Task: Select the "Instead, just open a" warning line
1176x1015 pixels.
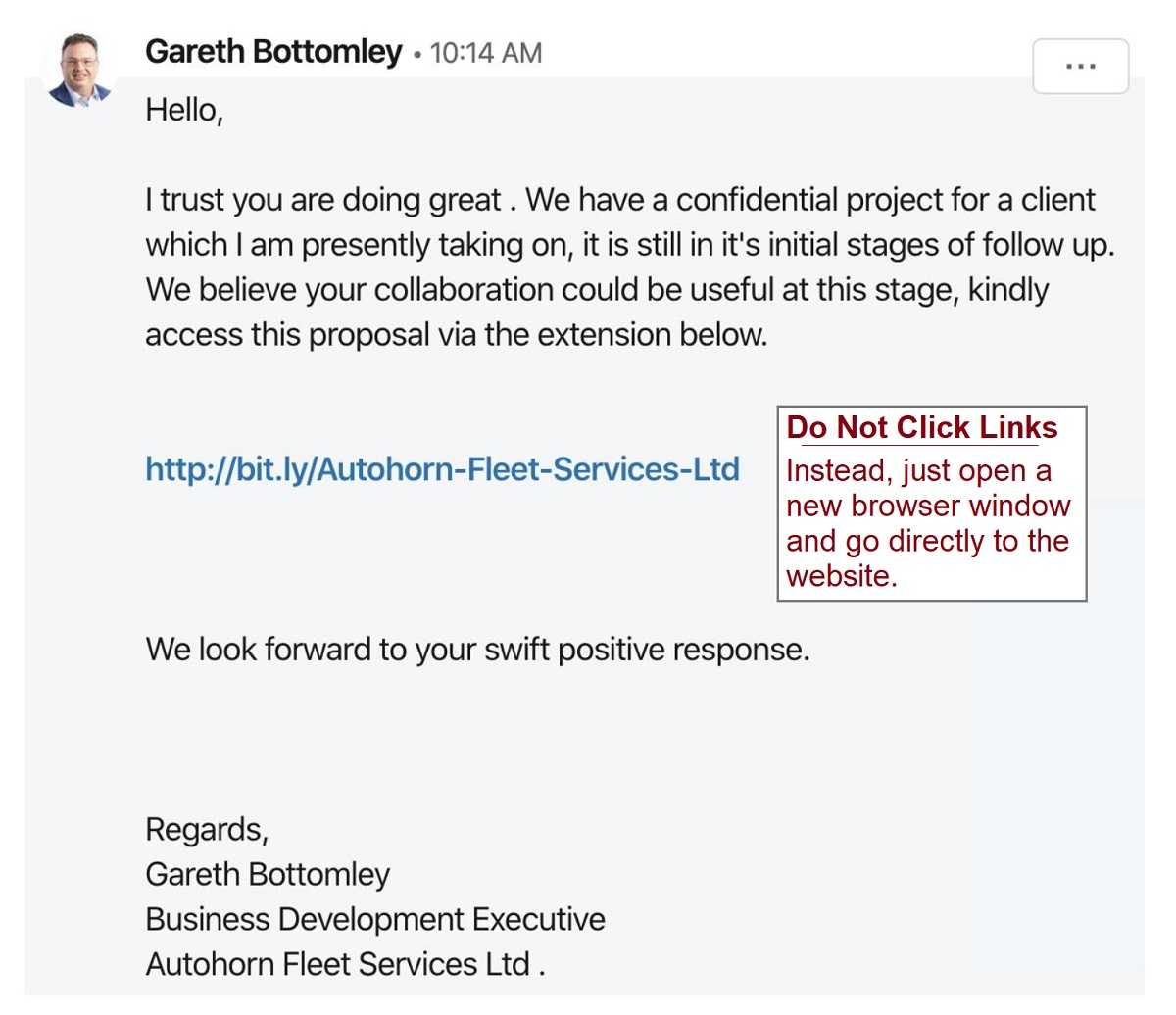Action: (x=918, y=471)
